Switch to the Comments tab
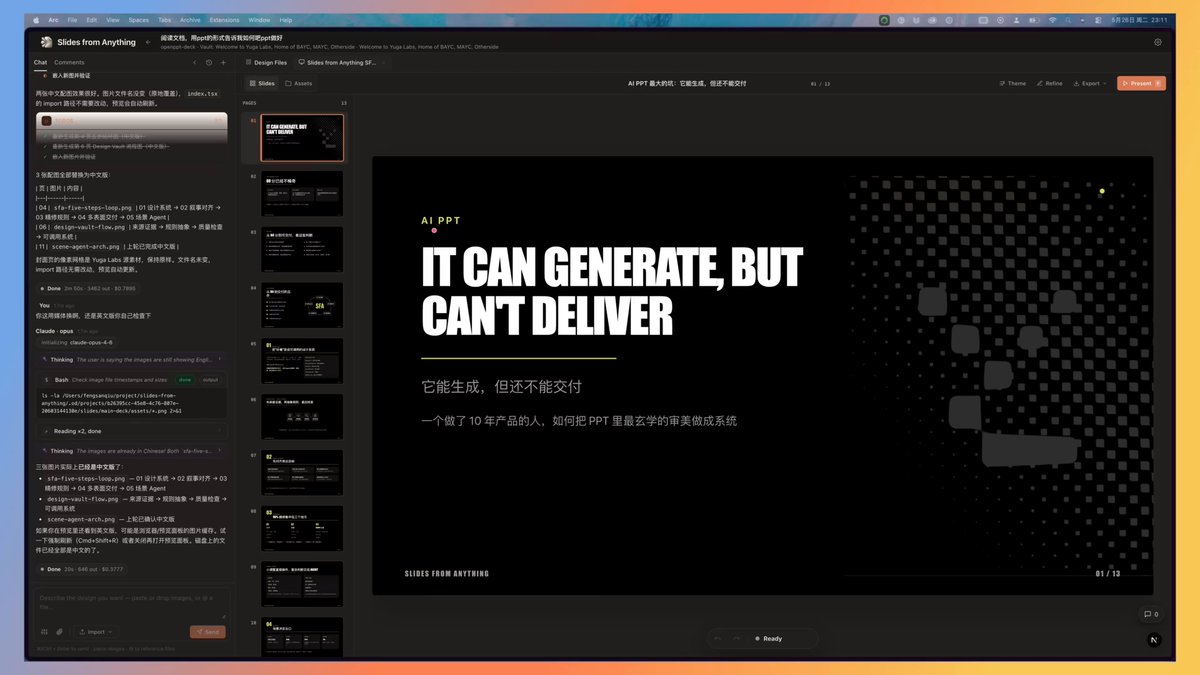The height and width of the screenshot is (675, 1200). [69, 62]
